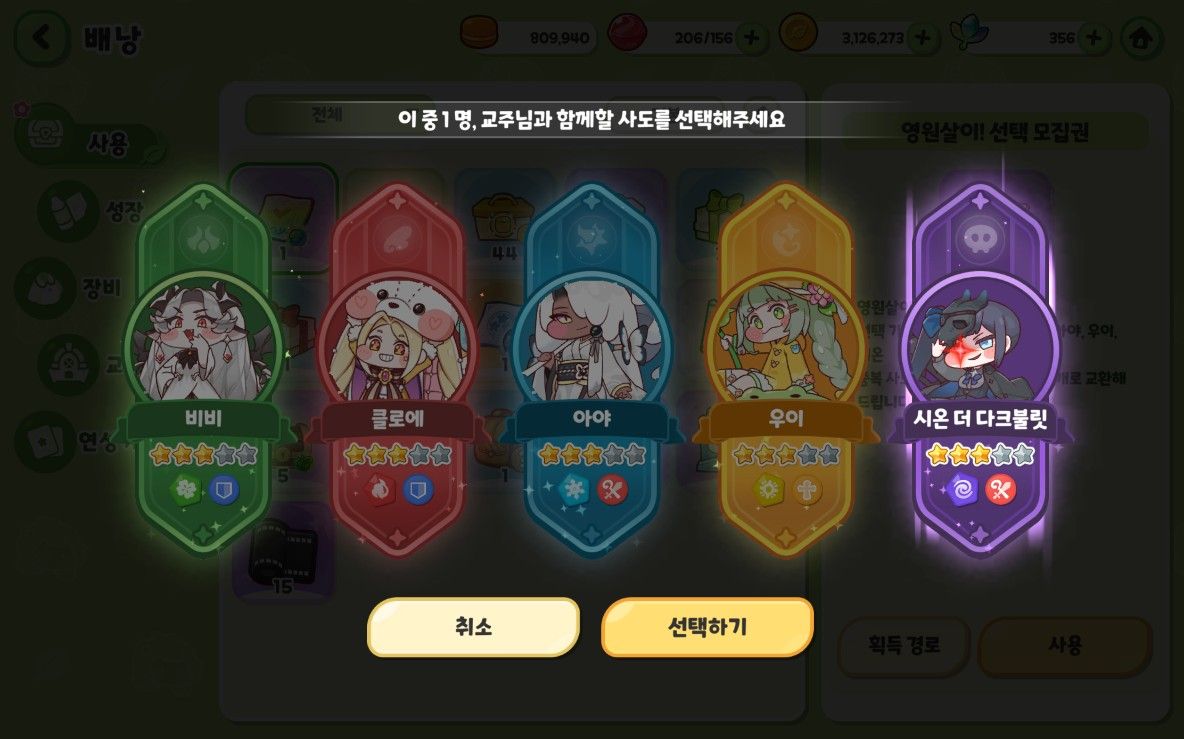This screenshot has width=1184, height=739.
Task: Click the 취소 cancel button
Action: coord(473,627)
